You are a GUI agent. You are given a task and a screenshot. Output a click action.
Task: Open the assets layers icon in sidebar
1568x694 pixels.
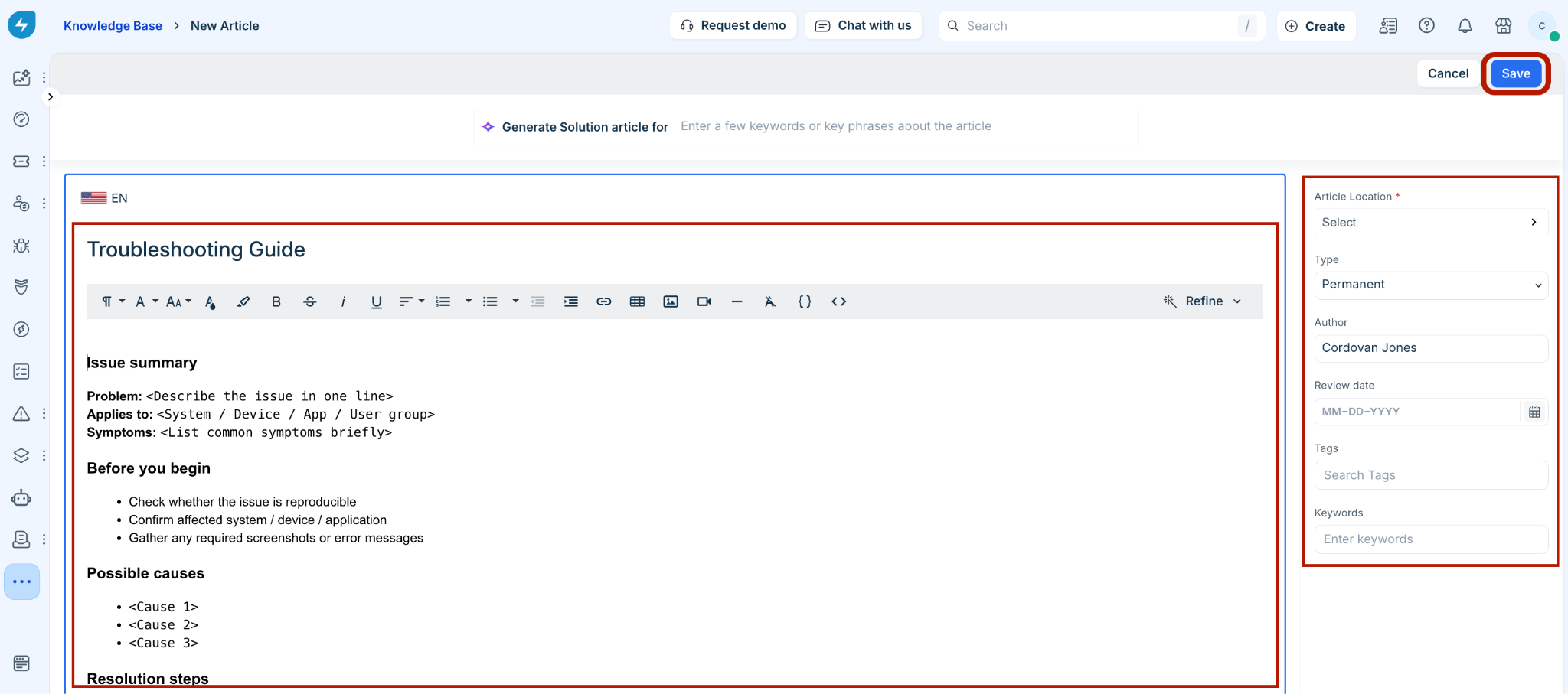(x=21, y=455)
